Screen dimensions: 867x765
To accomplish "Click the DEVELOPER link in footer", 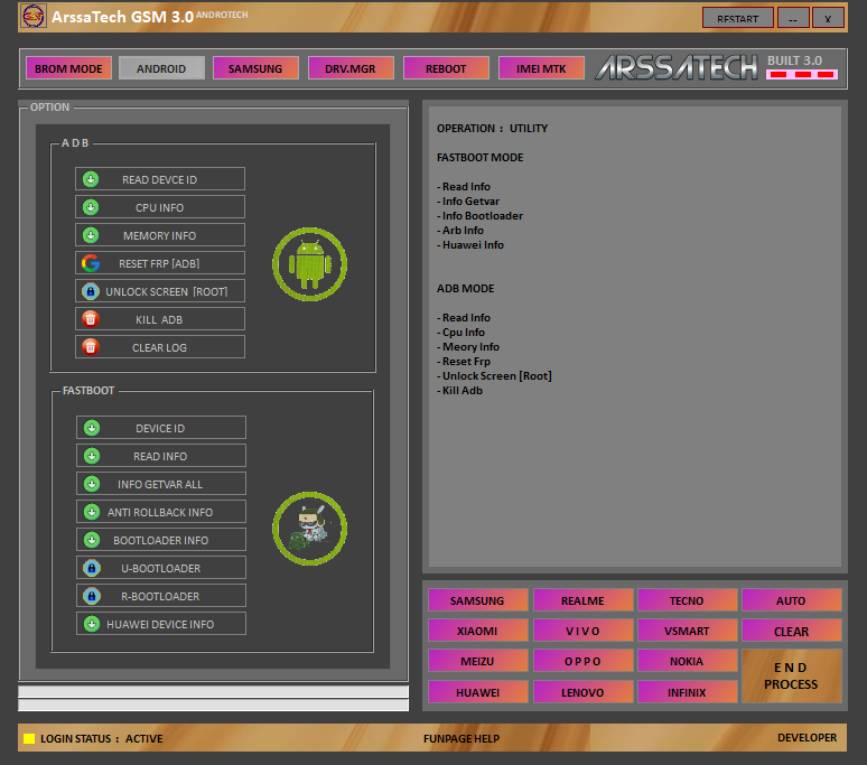I will (806, 738).
